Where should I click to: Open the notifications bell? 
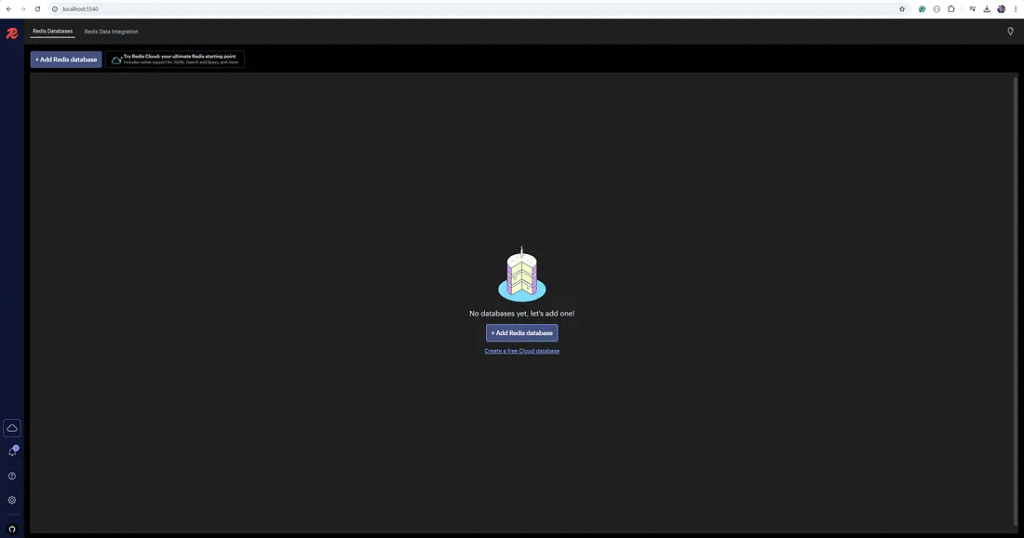click(x=12, y=452)
